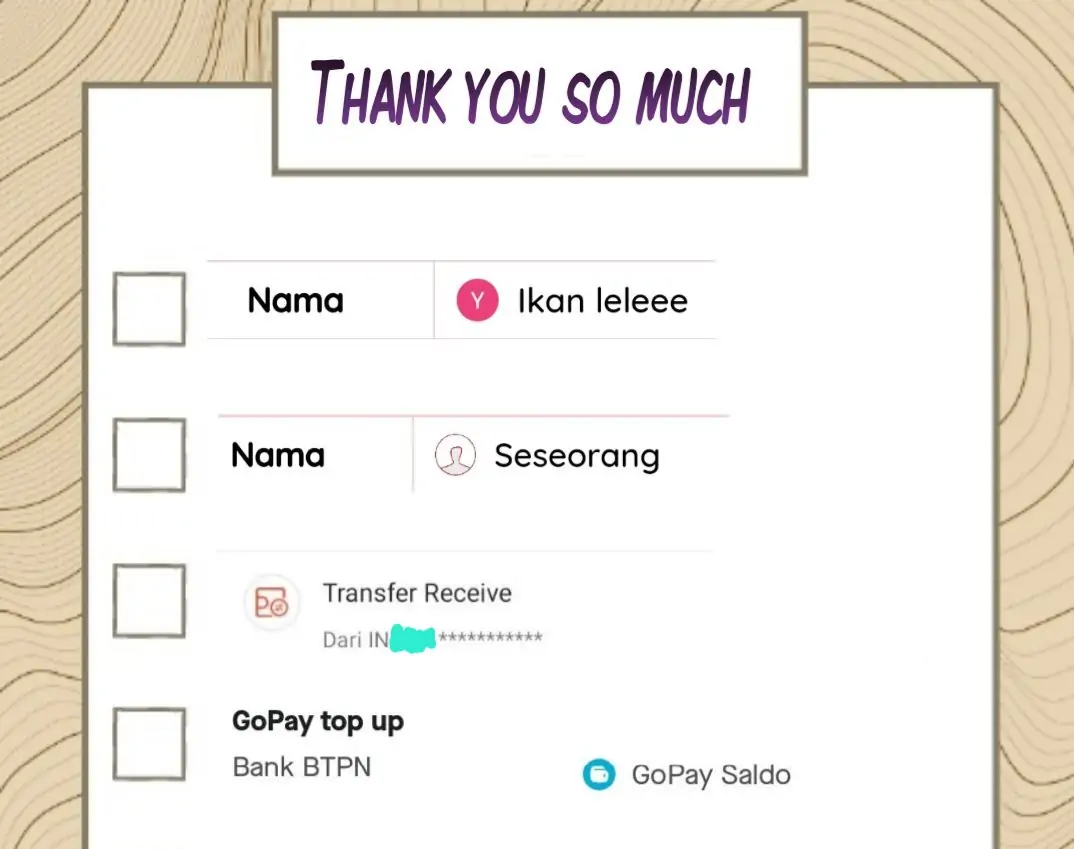Screen dimensions: 1074x849
Task: Select the Thank You So Much banner
Action: [x=540, y=94]
